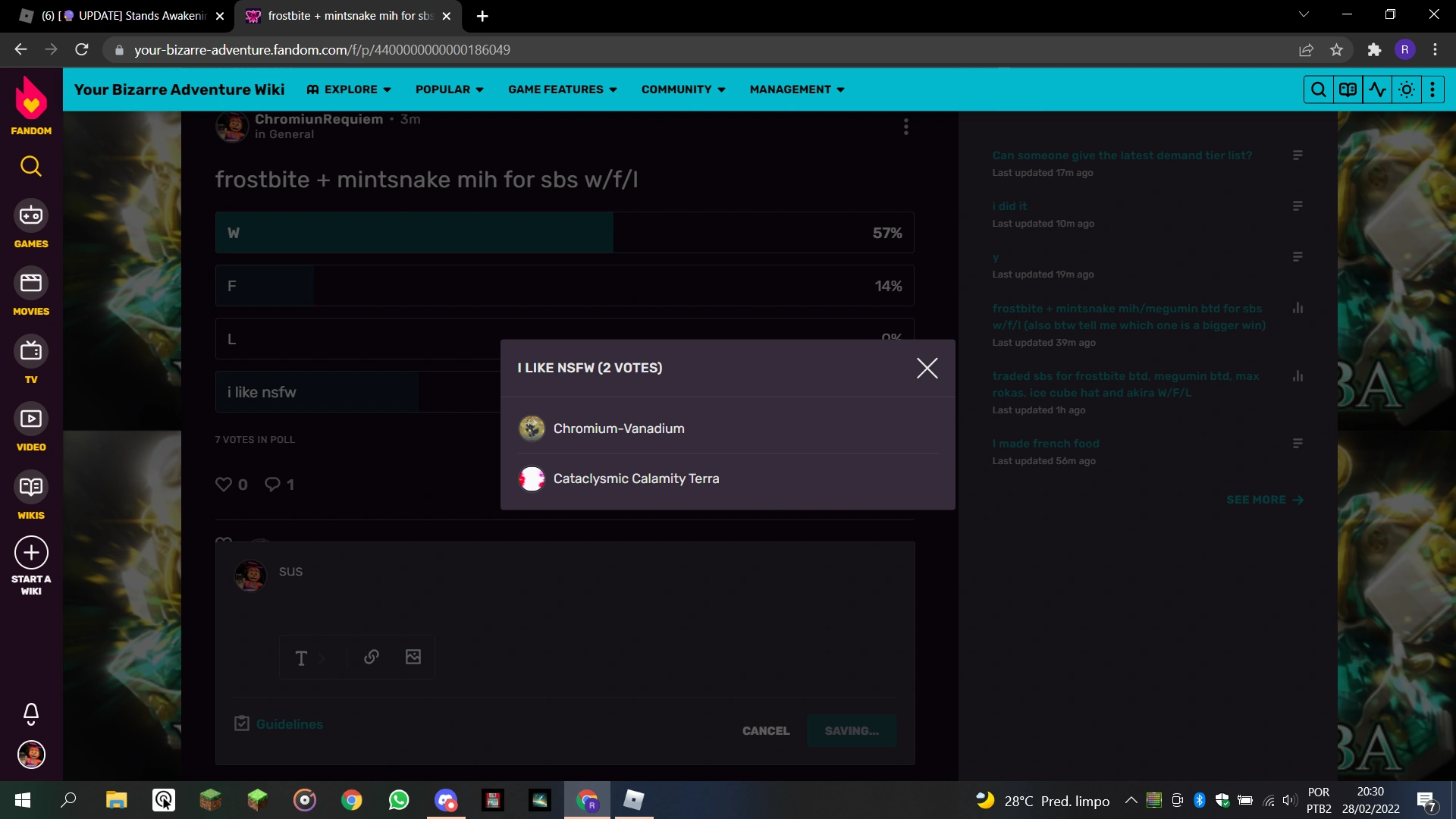Image resolution: width=1456 pixels, height=819 pixels.
Task: Click the Start a Wiki plus icon
Action: 31,553
